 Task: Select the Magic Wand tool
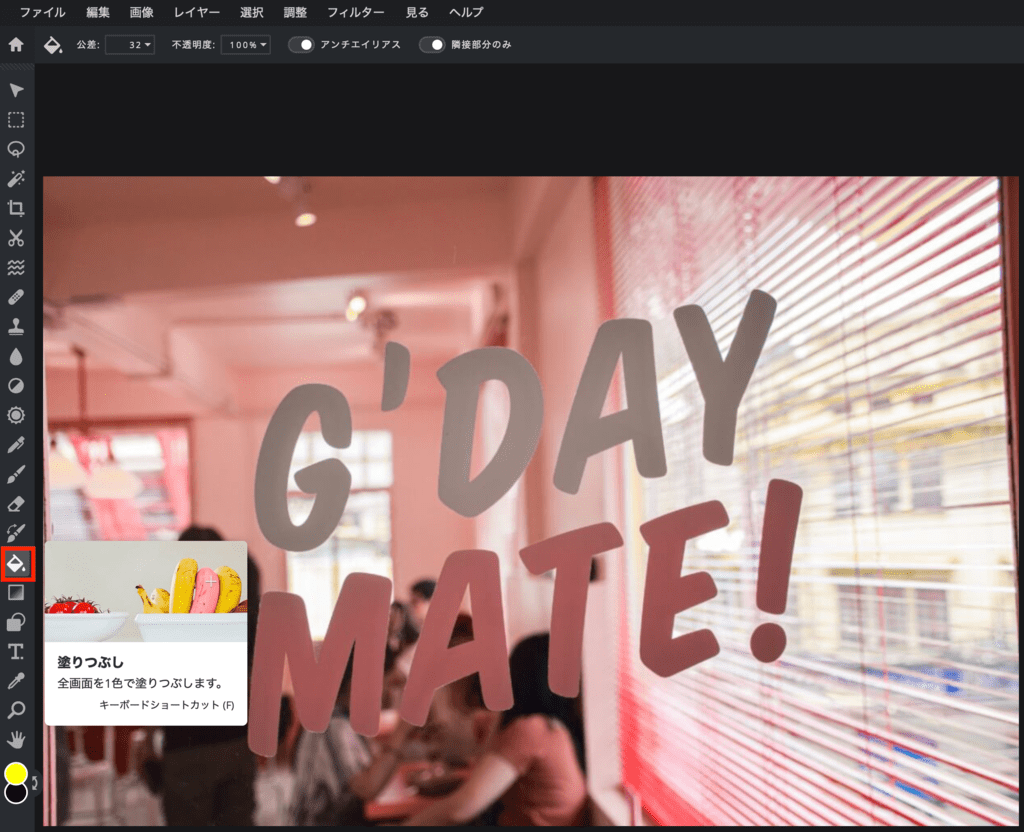coord(16,179)
